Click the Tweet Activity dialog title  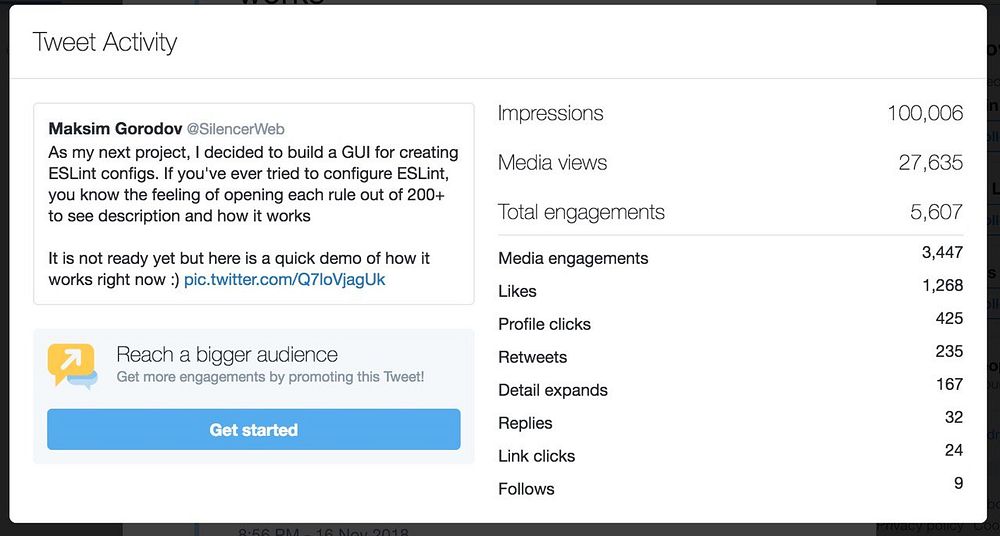click(105, 43)
